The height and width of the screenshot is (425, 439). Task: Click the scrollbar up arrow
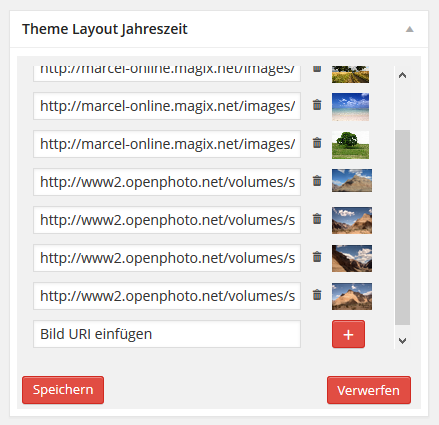tap(402, 75)
